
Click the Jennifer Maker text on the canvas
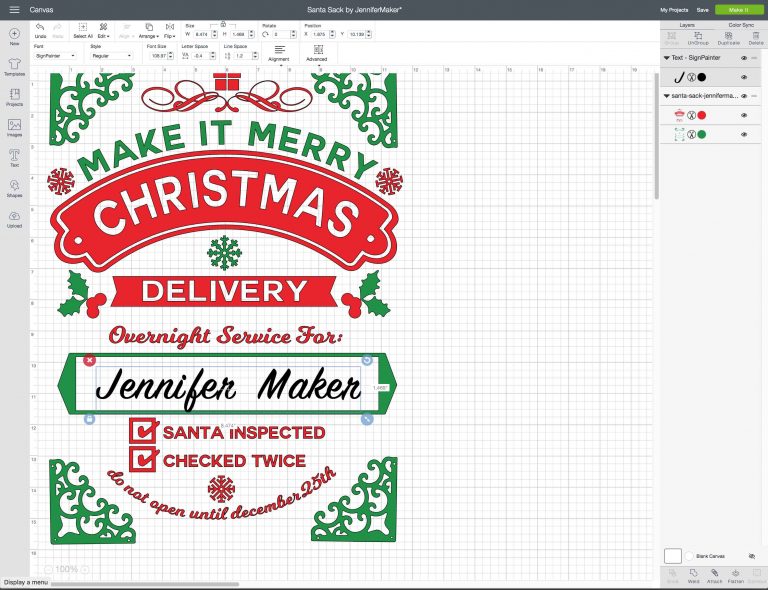click(x=228, y=387)
